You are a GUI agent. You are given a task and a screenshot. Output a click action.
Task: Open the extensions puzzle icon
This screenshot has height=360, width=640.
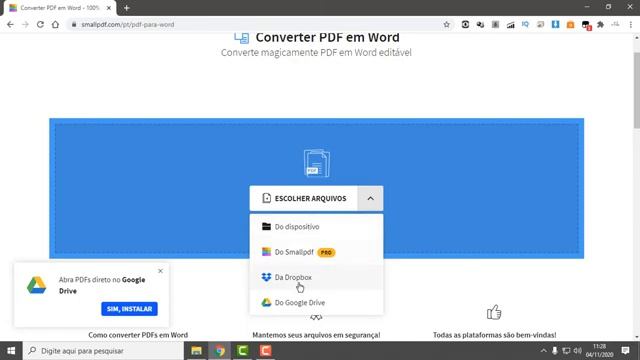click(x=600, y=24)
